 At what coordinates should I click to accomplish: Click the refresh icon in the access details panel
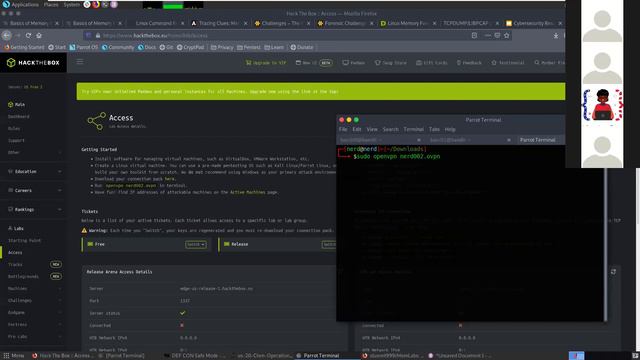click(613, 272)
